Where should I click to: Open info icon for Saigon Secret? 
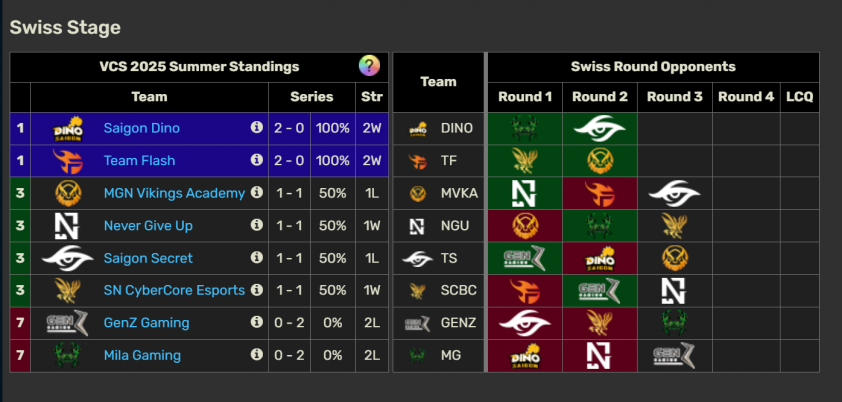tap(257, 257)
